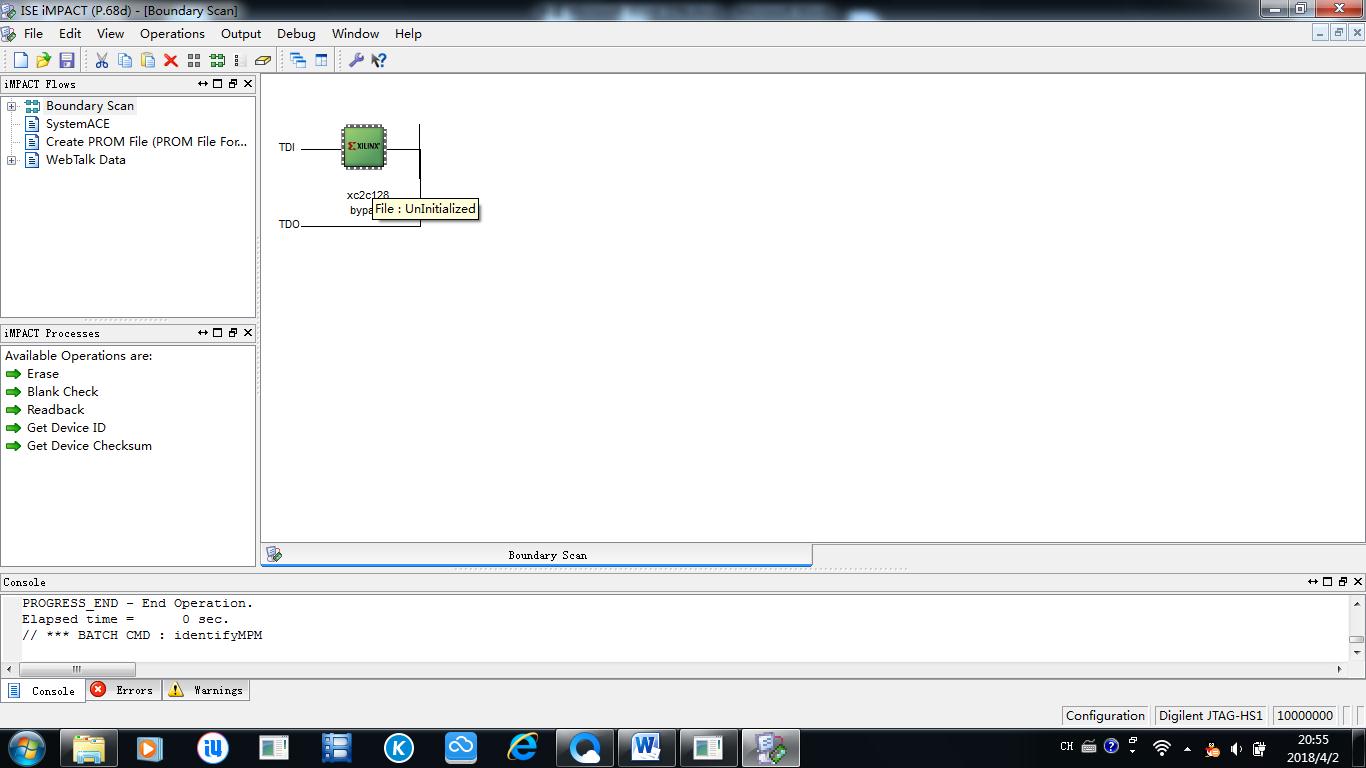Open the Edit menu
Screen dimensions: 1366x768
[x=70, y=33]
